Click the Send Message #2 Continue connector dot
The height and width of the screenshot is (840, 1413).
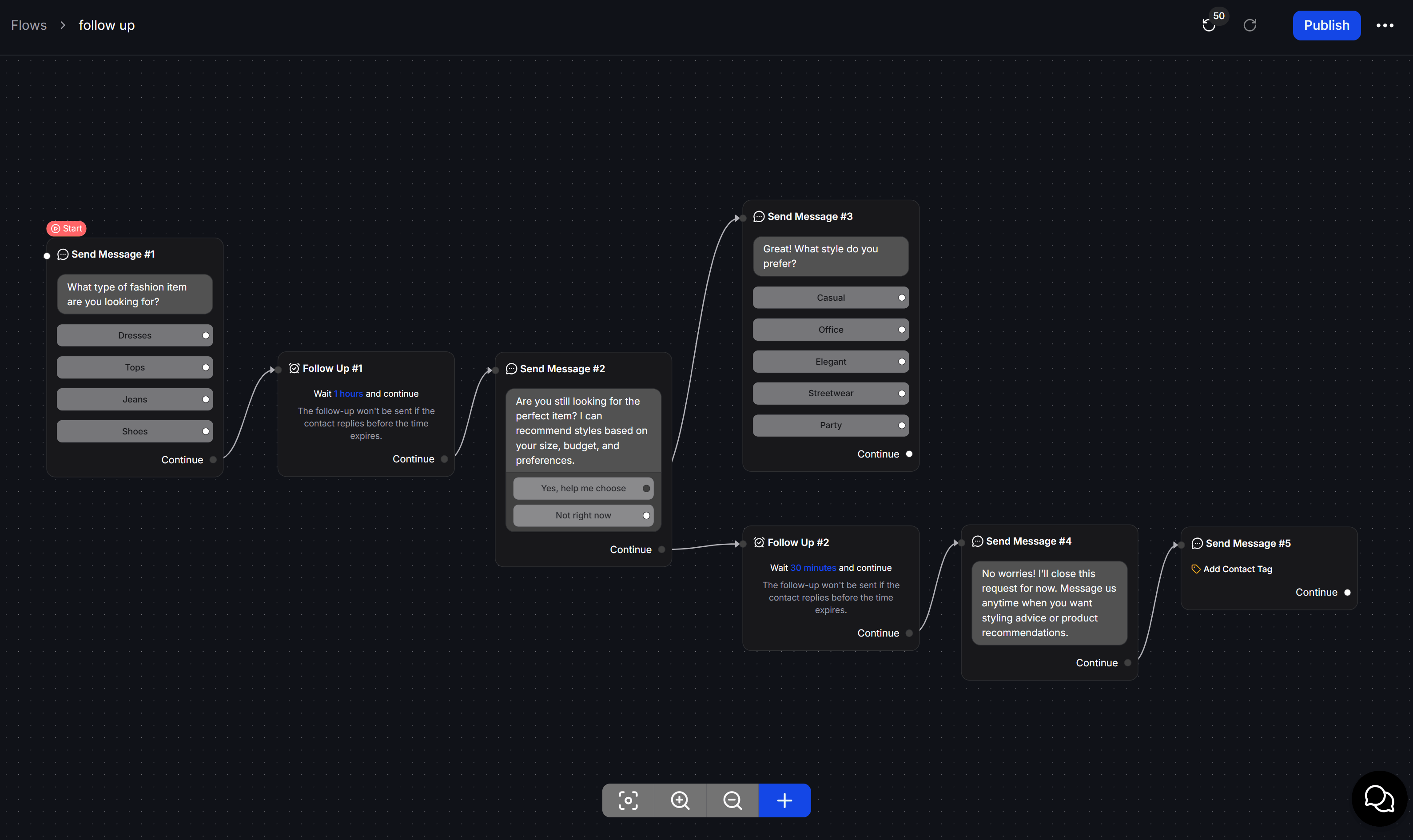pyautogui.click(x=661, y=550)
